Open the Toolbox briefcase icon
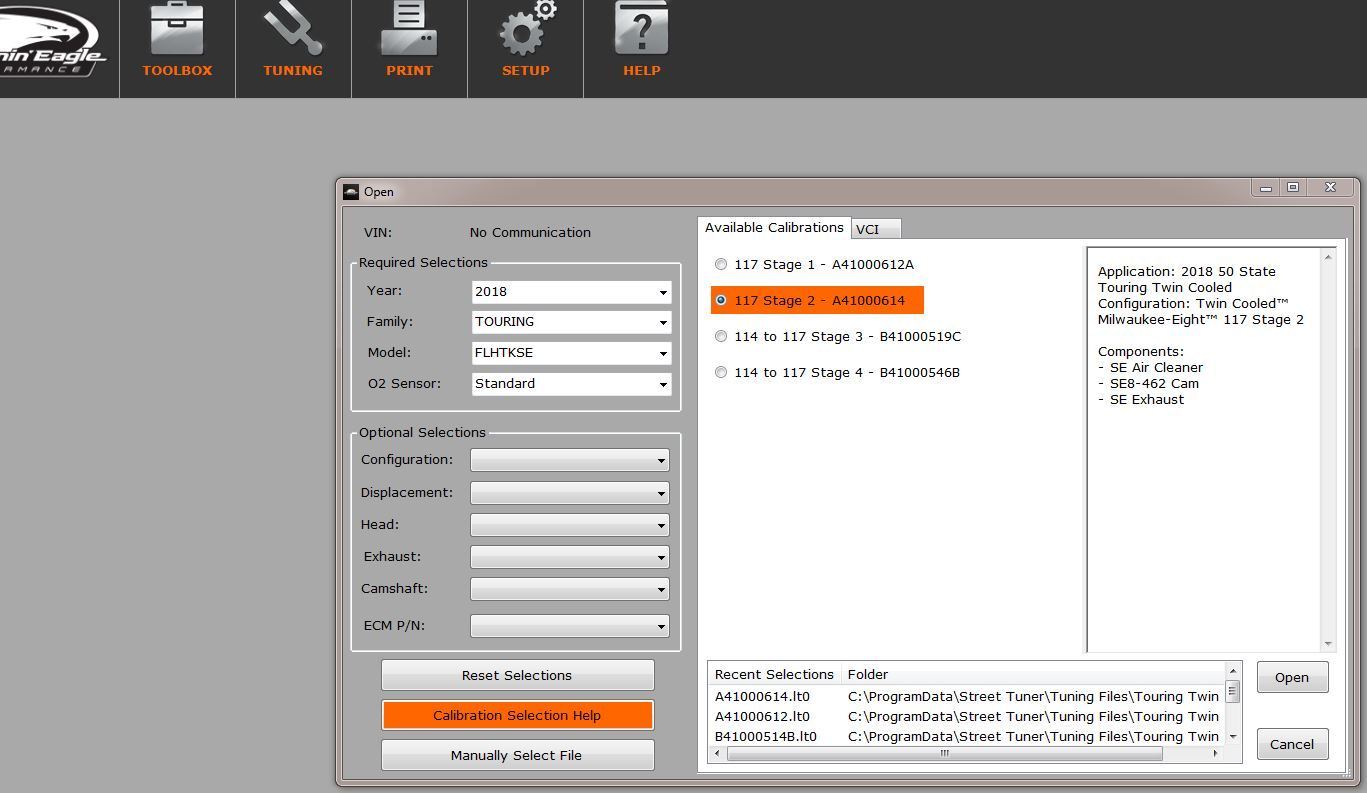Screen dimensions: 1367x793 pos(177,32)
